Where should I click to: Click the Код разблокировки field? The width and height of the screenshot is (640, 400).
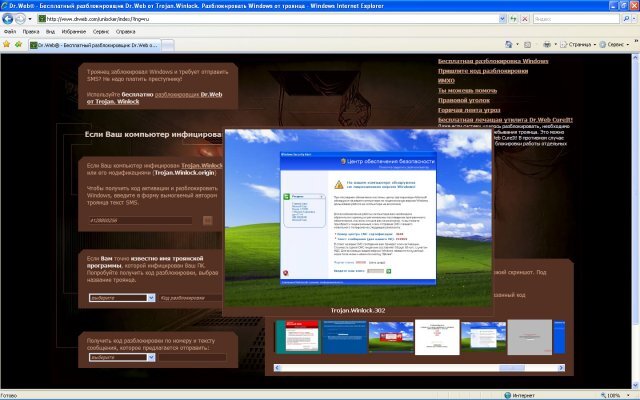tap(191, 298)
